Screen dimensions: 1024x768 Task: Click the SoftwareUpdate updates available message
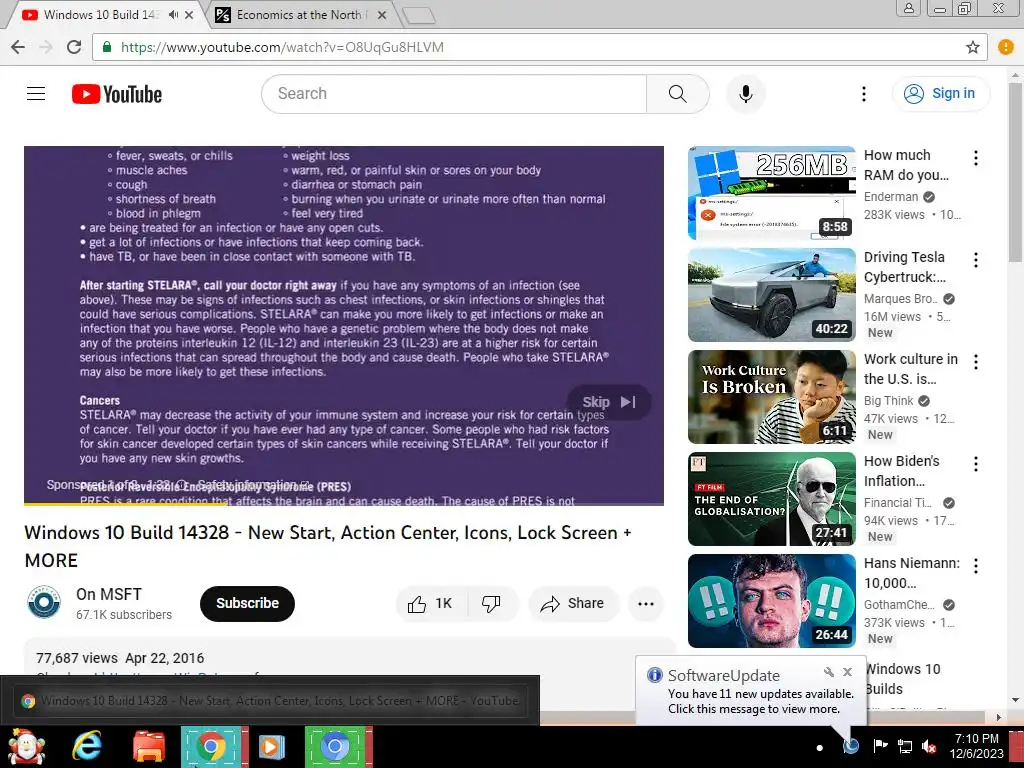[x=760, y=701]
